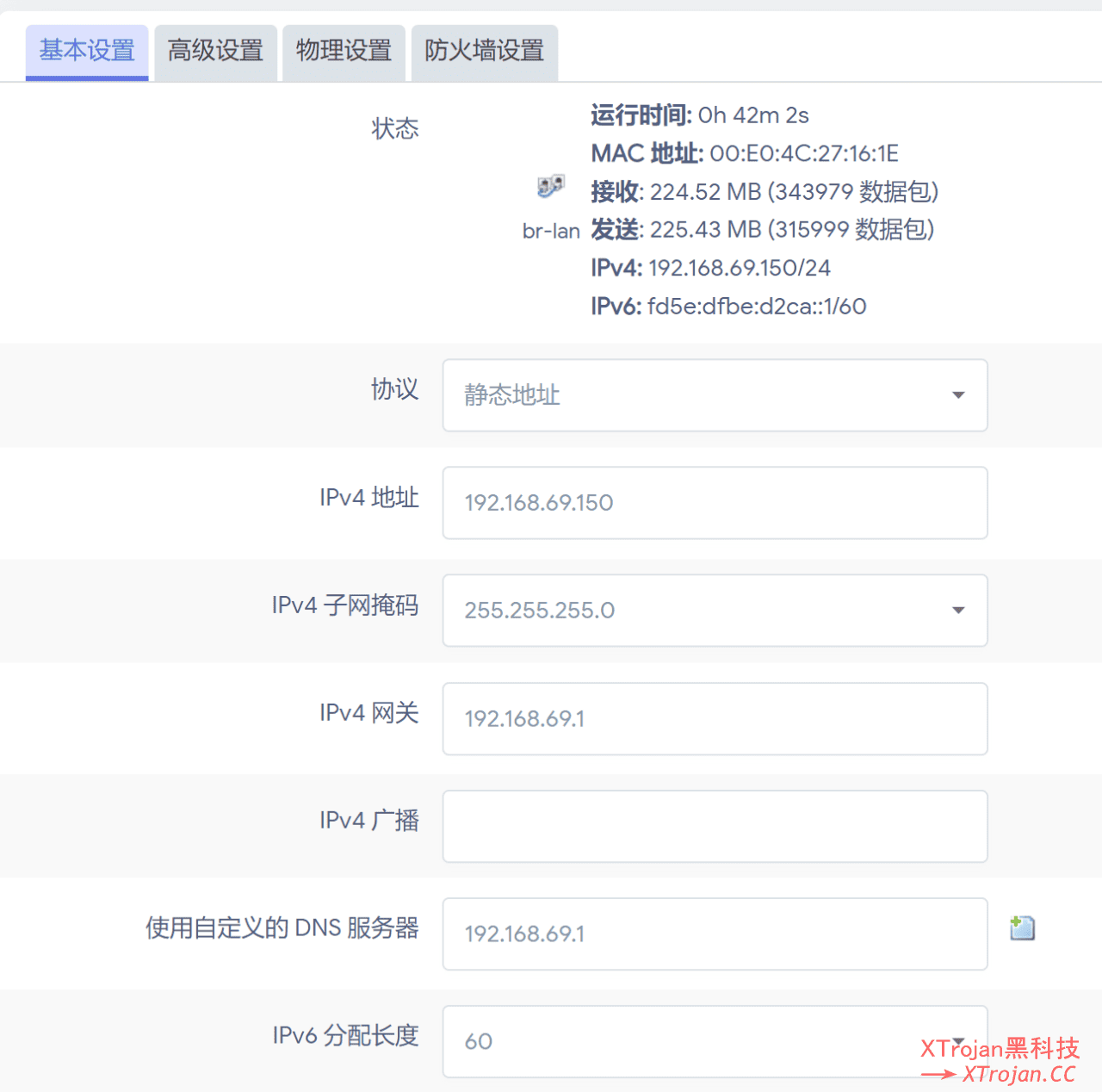Click the 发送 225.43 MB status line

tap(763, 229)
